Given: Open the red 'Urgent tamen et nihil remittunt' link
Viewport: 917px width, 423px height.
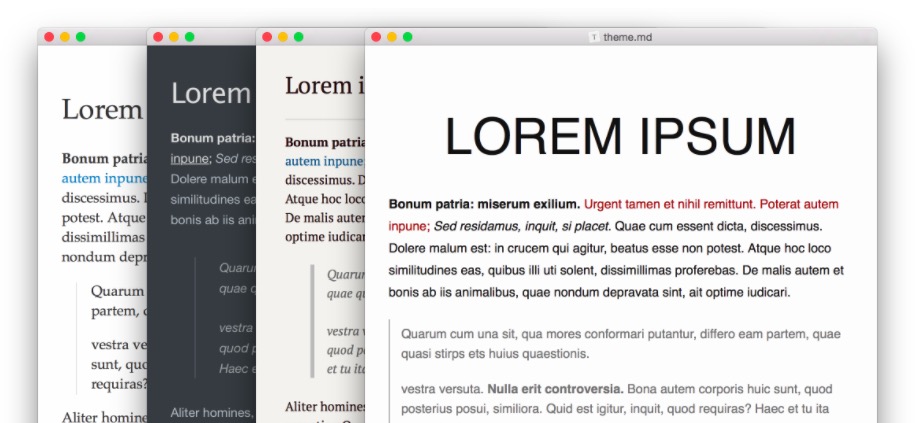Looking at the screenshot, I should click(670, 204).
